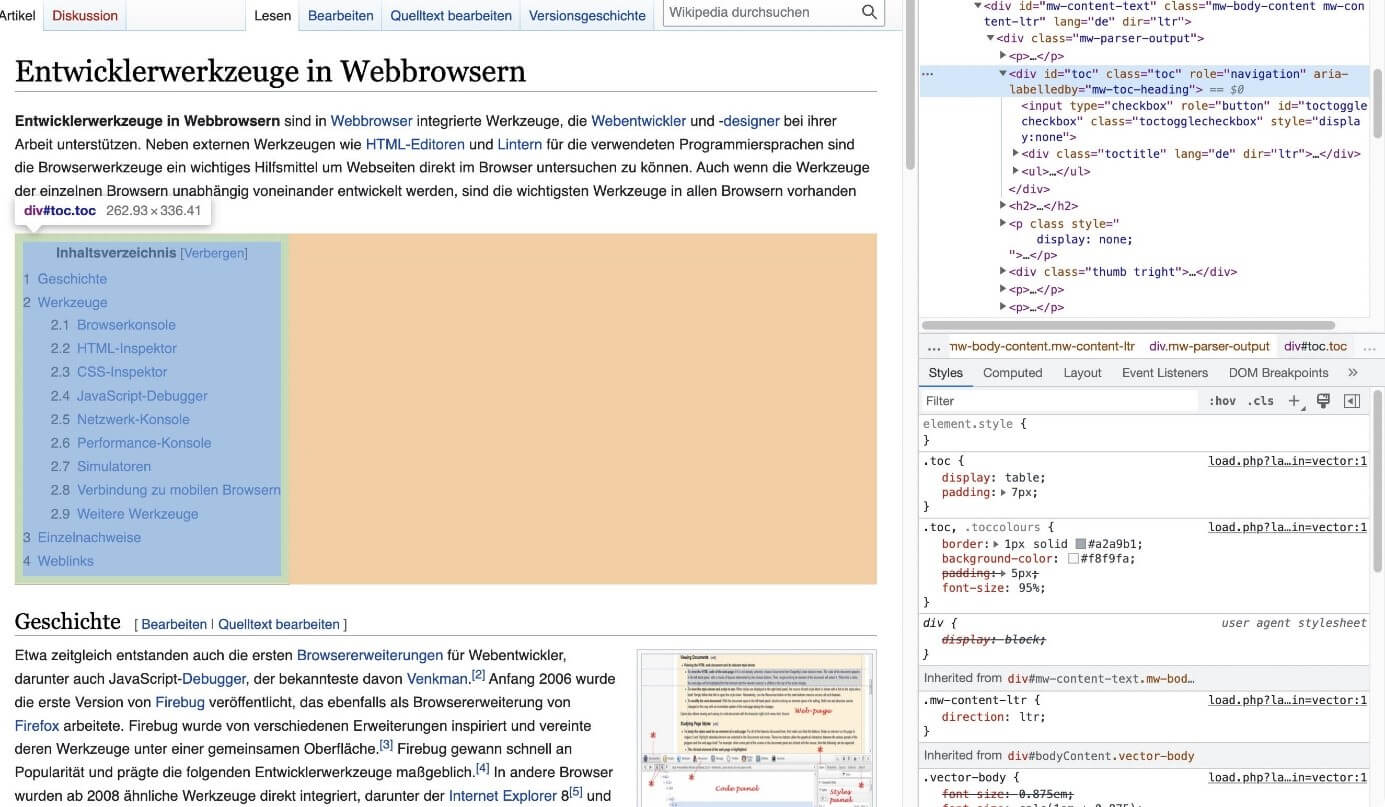
Task: Open the .vector-body rule's load.php source link
Action: [x=1287, y=777]
